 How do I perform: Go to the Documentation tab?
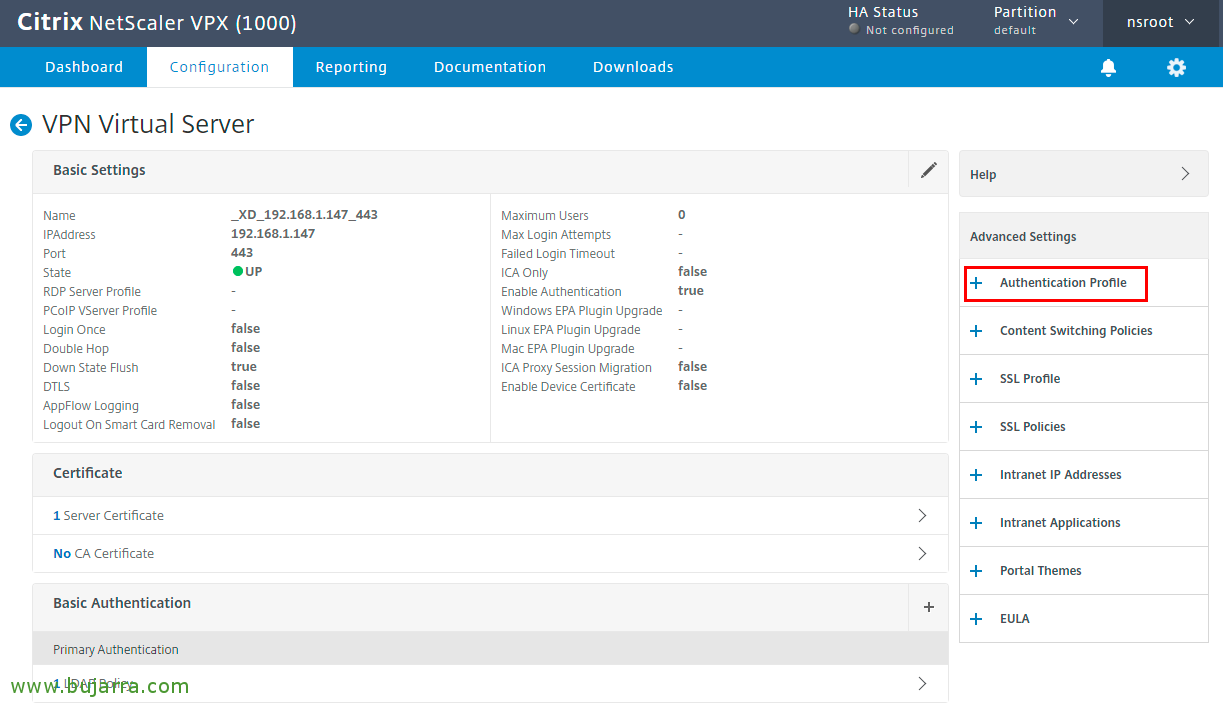click(x=490, y=67)
